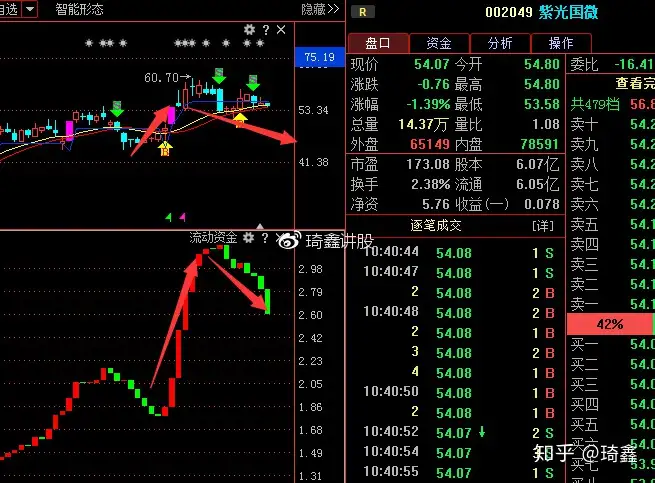The width and height of the screenshot is (655, 483).
Task: Click the 现价 value 54.07
Action: pyautogui.click(x=432, y=64)
